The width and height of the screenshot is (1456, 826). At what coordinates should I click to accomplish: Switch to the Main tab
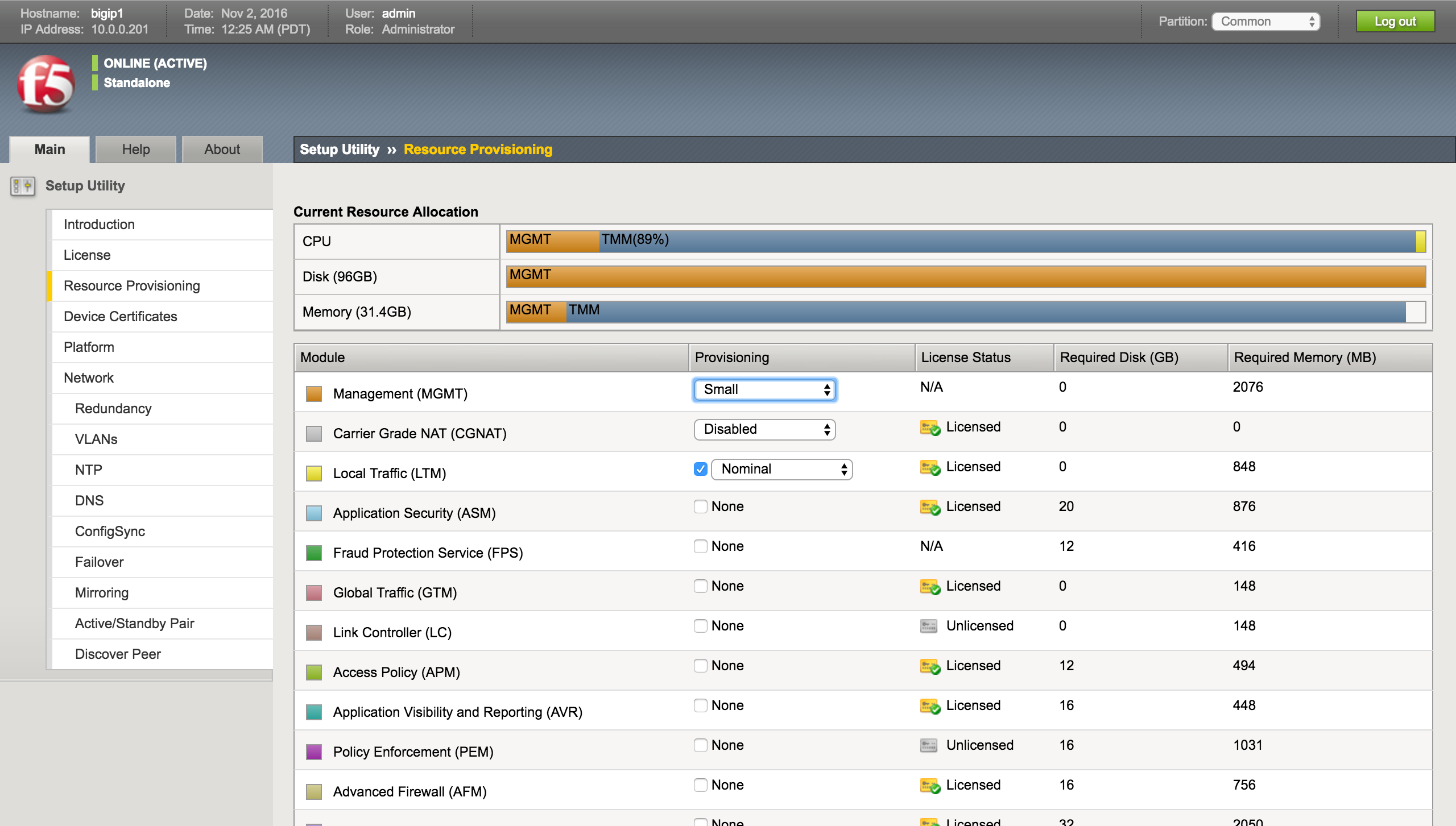[49, 150]
